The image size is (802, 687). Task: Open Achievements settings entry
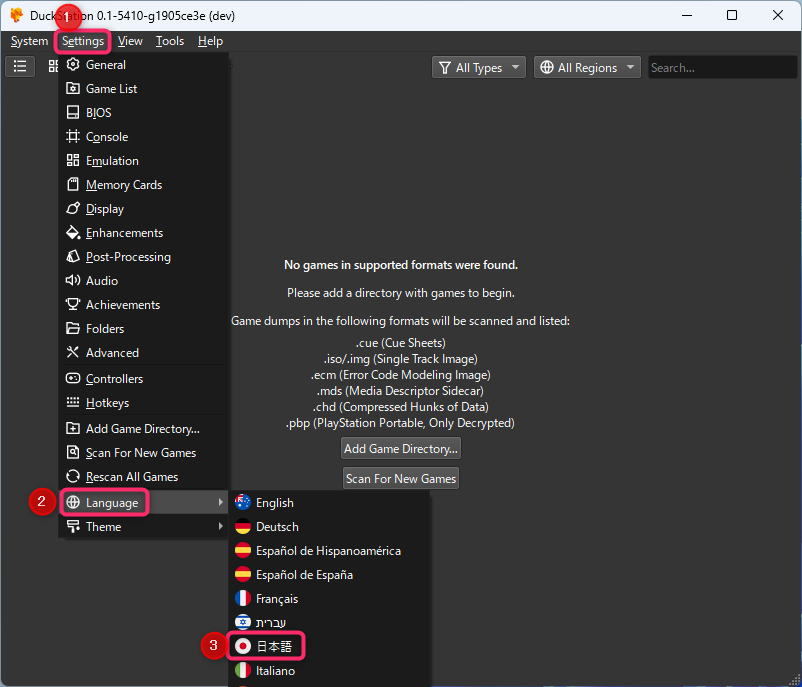pyautogui.click(x=144, y=305)
